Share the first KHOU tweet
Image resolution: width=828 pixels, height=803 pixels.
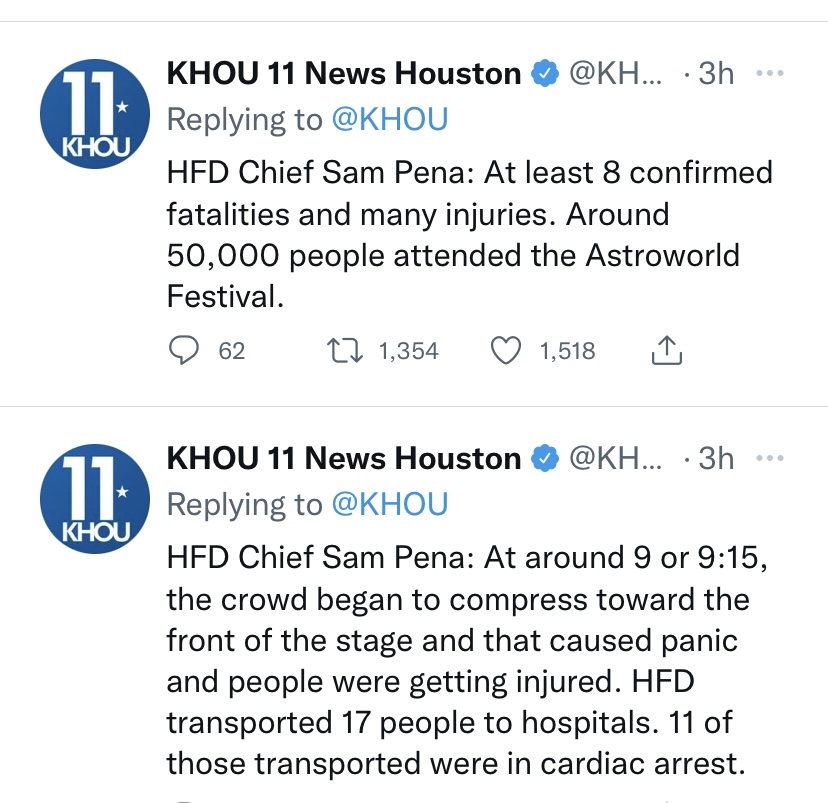[x=666, y=351]
